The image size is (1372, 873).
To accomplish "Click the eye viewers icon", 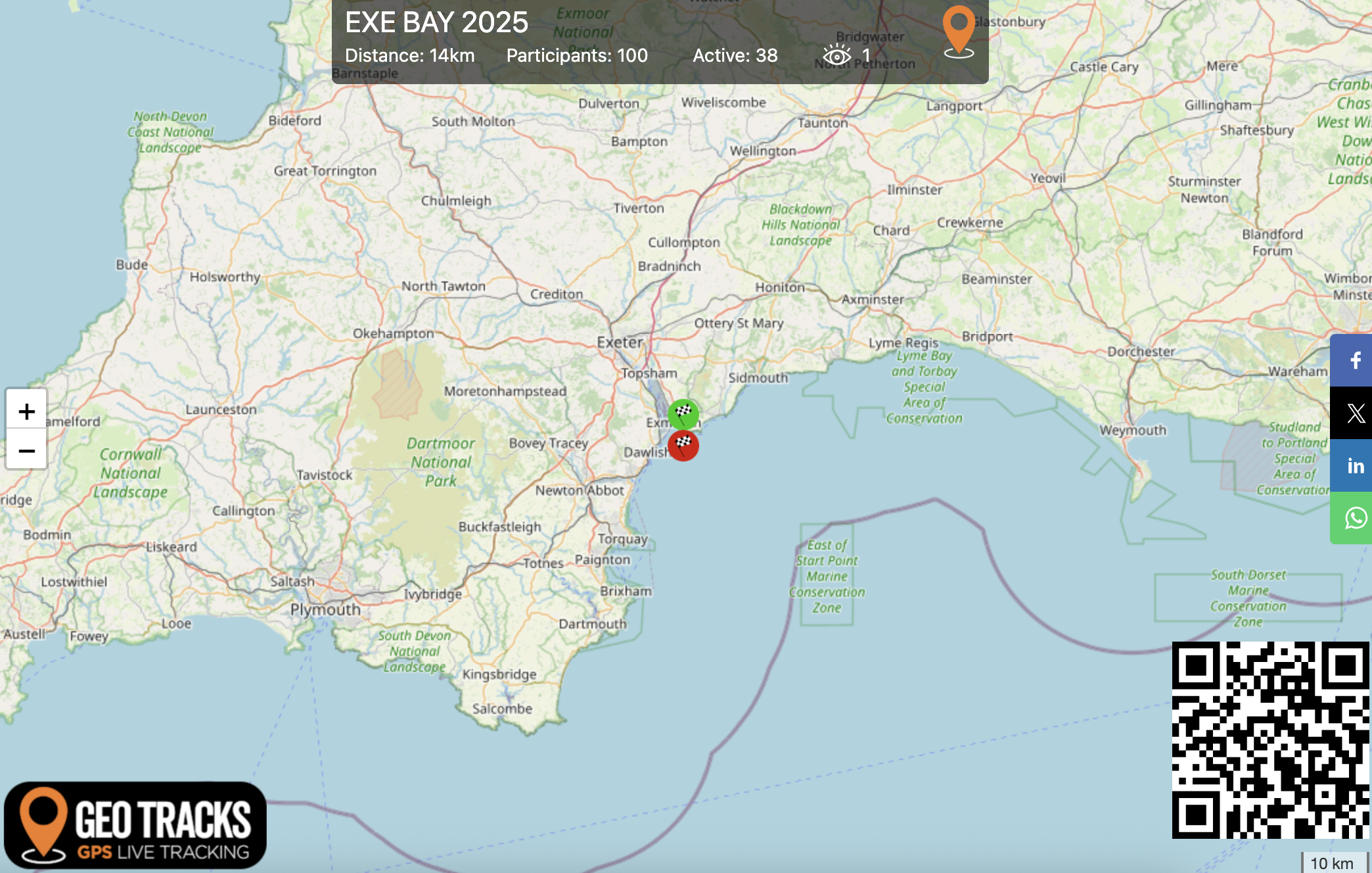I will 837,55.
